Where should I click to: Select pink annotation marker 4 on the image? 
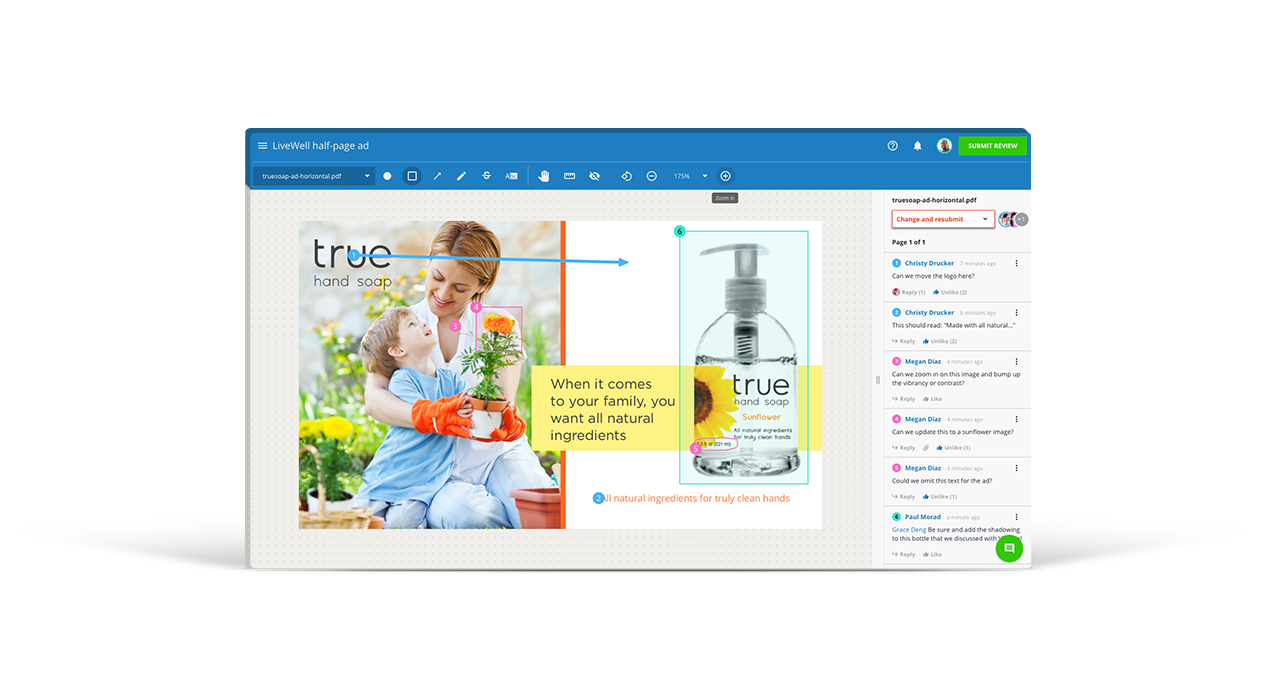pos(476,308)
